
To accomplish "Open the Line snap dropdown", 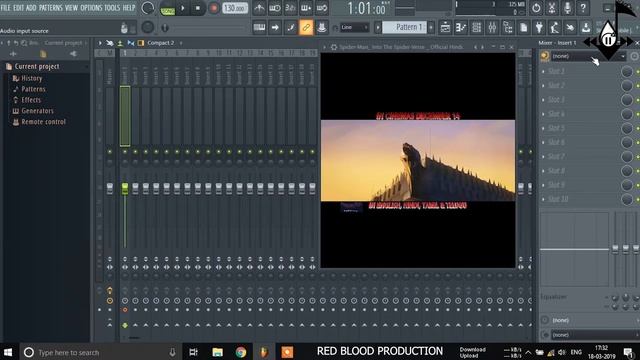I will (x=354, y=27).
